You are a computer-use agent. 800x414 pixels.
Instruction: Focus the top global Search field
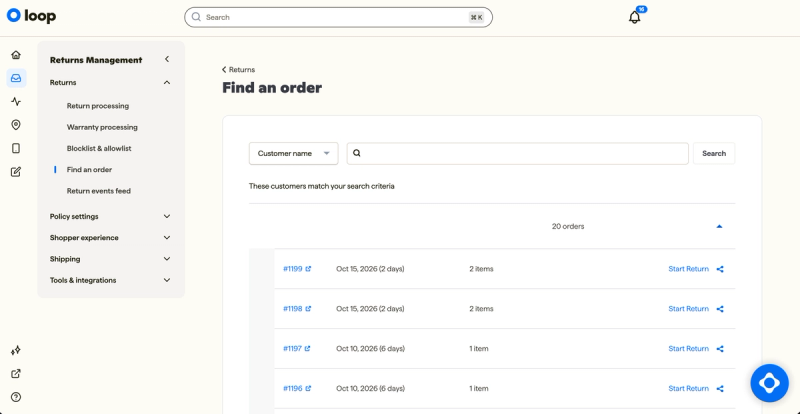338,17
